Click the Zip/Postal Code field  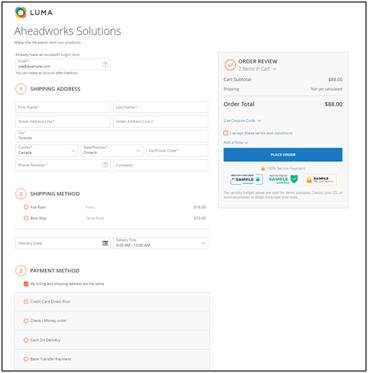177,150
